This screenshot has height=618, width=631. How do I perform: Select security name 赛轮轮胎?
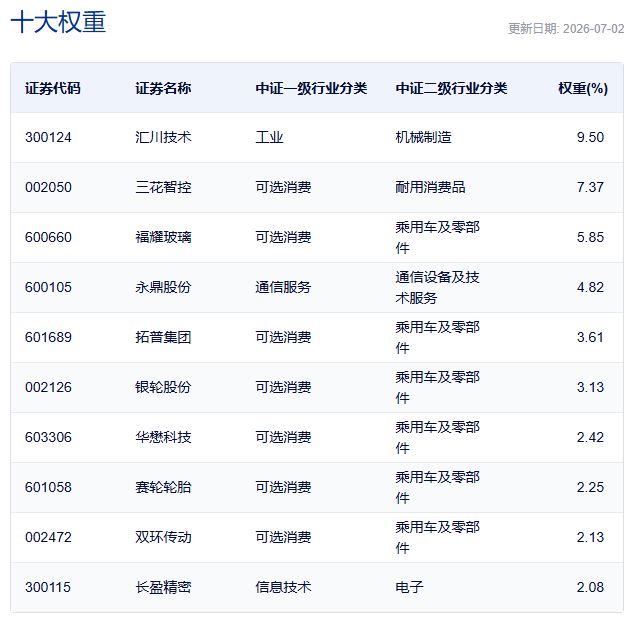[x=163, y=487]
